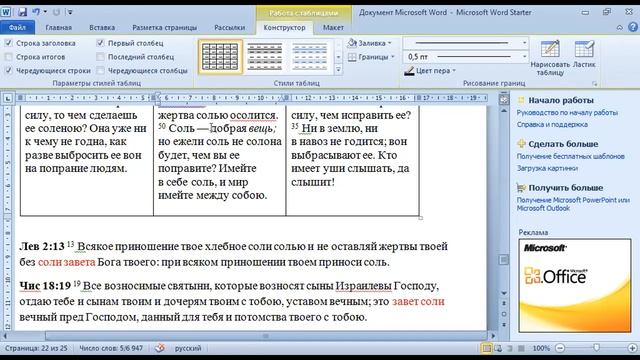Minimize the ribbon with caret icon
The width and height of the screenshot is (640, 360).
tap(620, 27)
